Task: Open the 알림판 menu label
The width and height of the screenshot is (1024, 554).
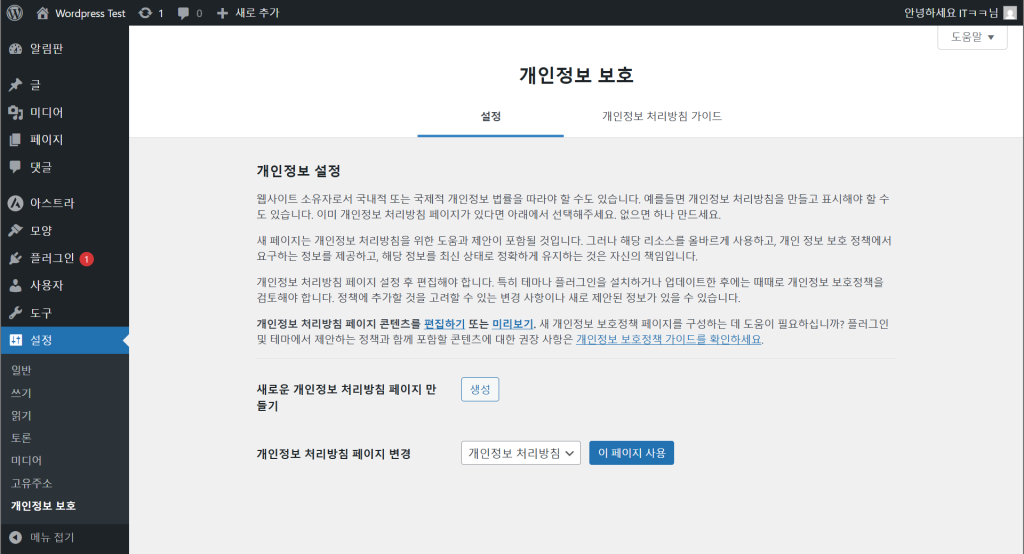Action: [46, 49]
